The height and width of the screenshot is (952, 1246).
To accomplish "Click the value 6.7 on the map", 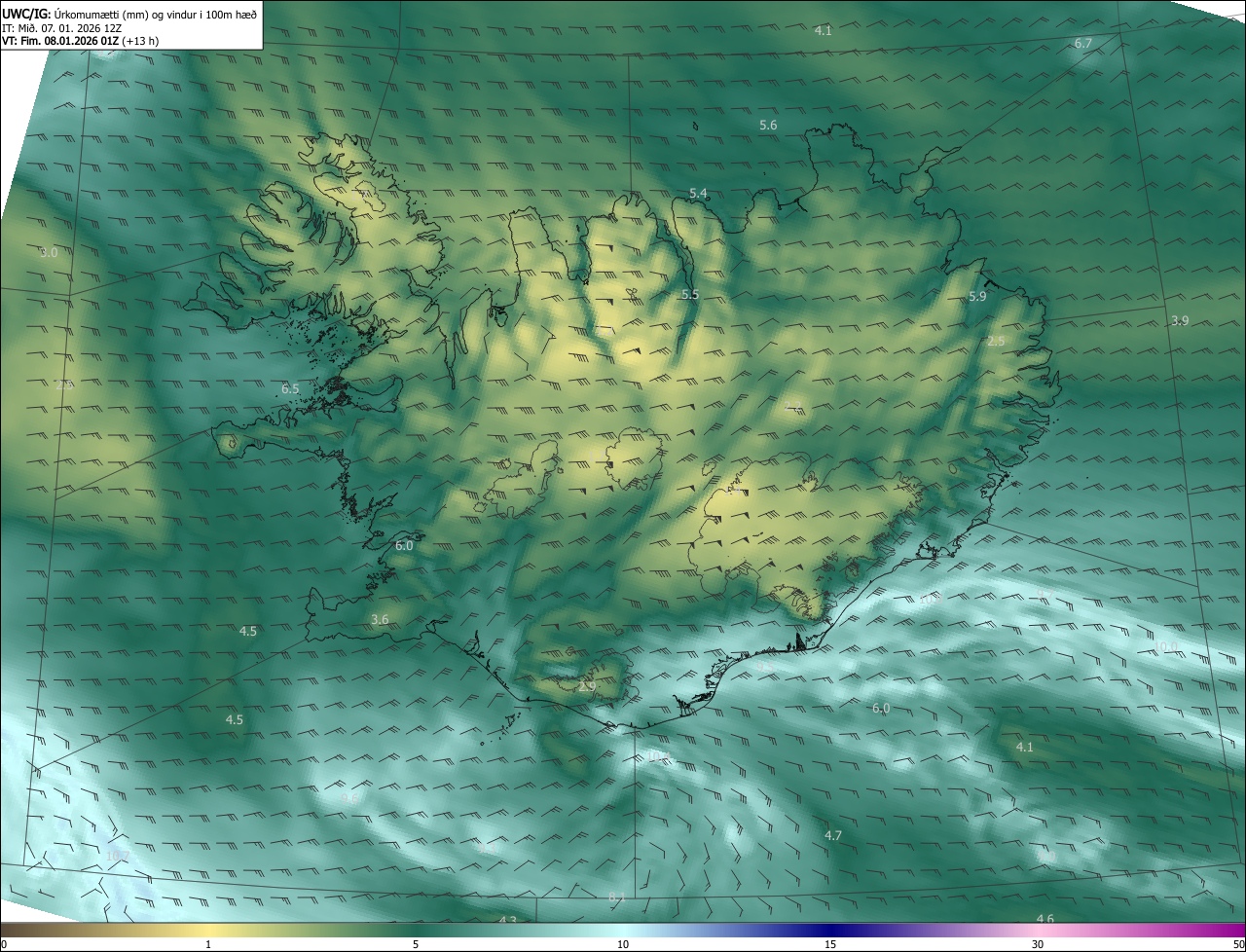I will tap(1082, 43).
